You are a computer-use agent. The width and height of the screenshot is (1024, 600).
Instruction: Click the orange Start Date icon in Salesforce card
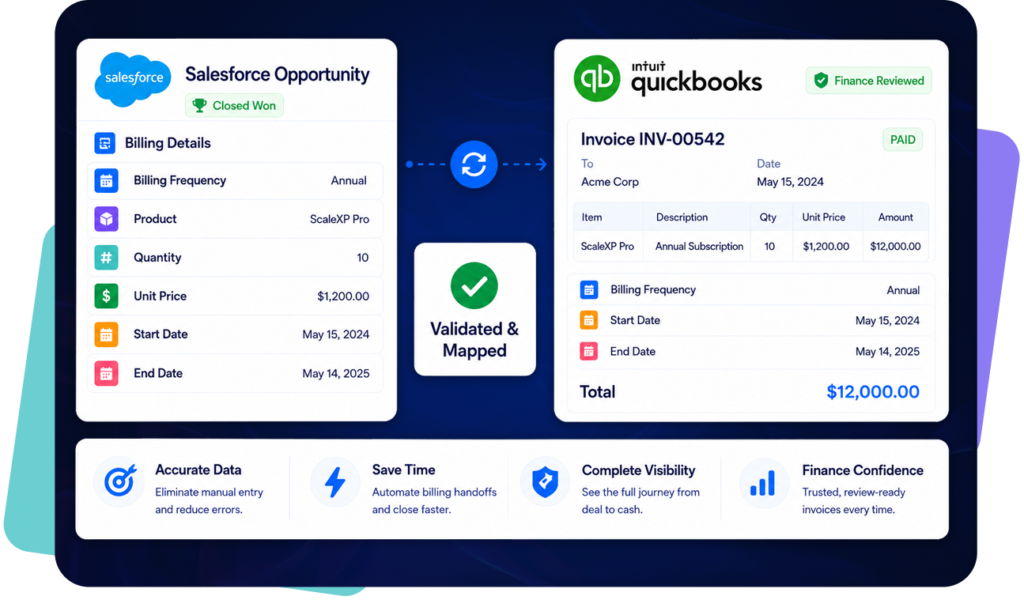click(106, 334)
